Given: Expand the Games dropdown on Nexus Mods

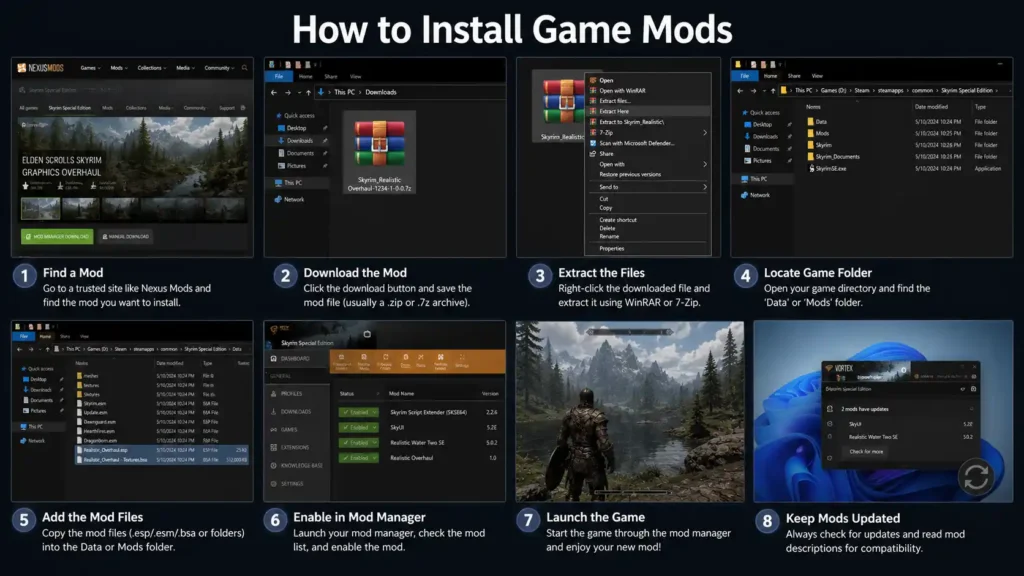Looking at the screenshot, I should pyautogui.click(x=90, y=68).
